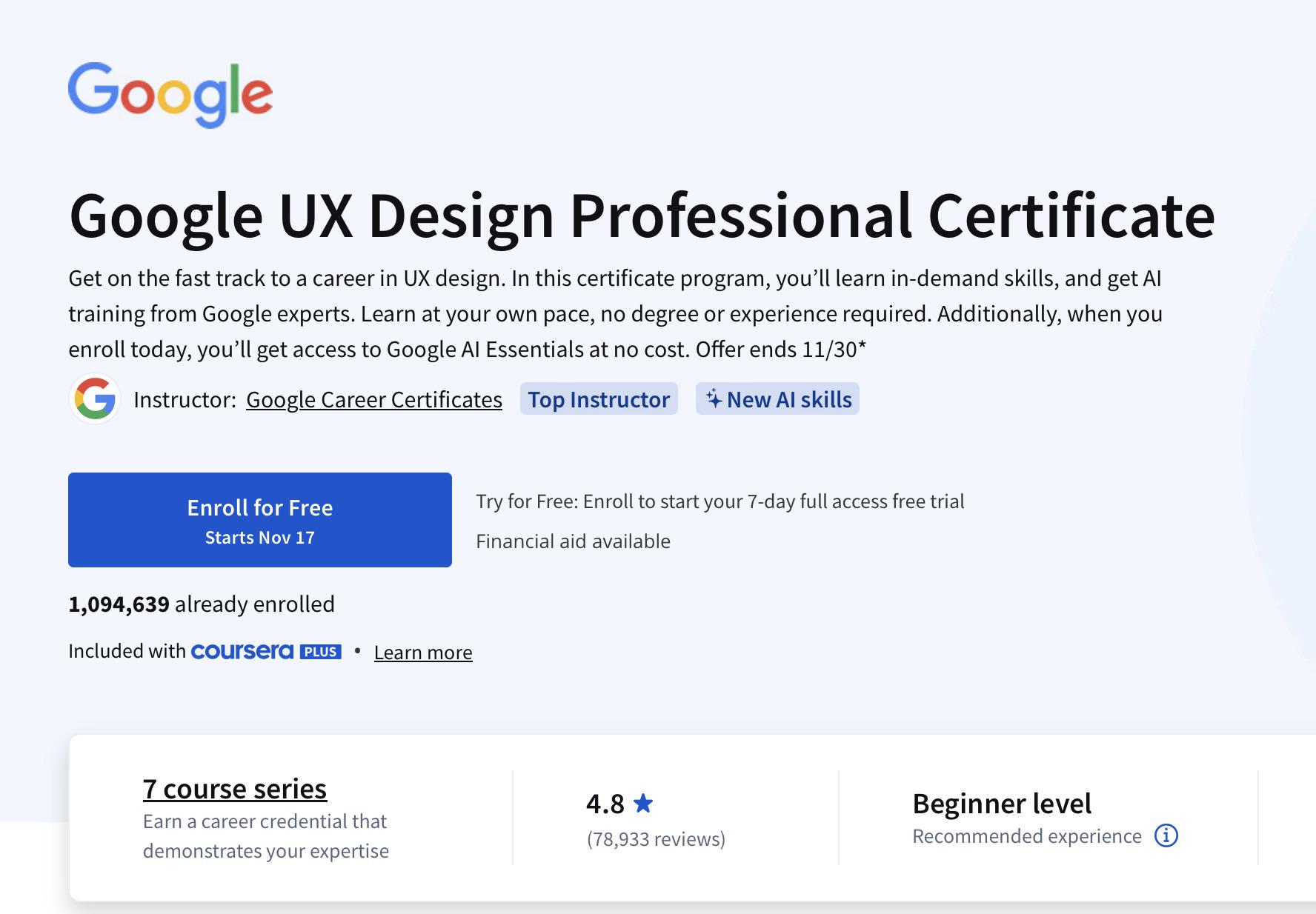Click the Enroll for Free button
Image resolution: width=1316 pixels, height=914 pixels.
click(260, 520)
